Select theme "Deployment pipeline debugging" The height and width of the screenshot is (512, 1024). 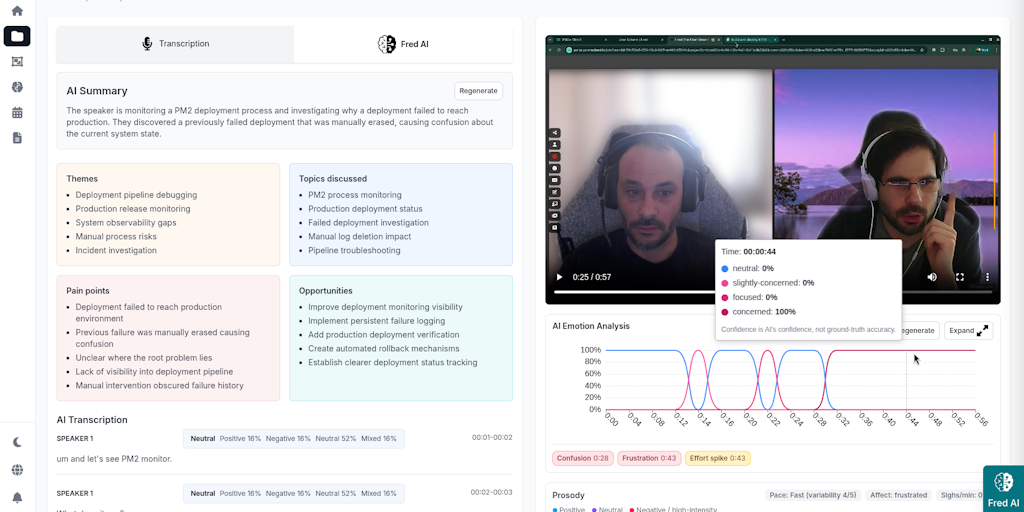coord(136,195)
